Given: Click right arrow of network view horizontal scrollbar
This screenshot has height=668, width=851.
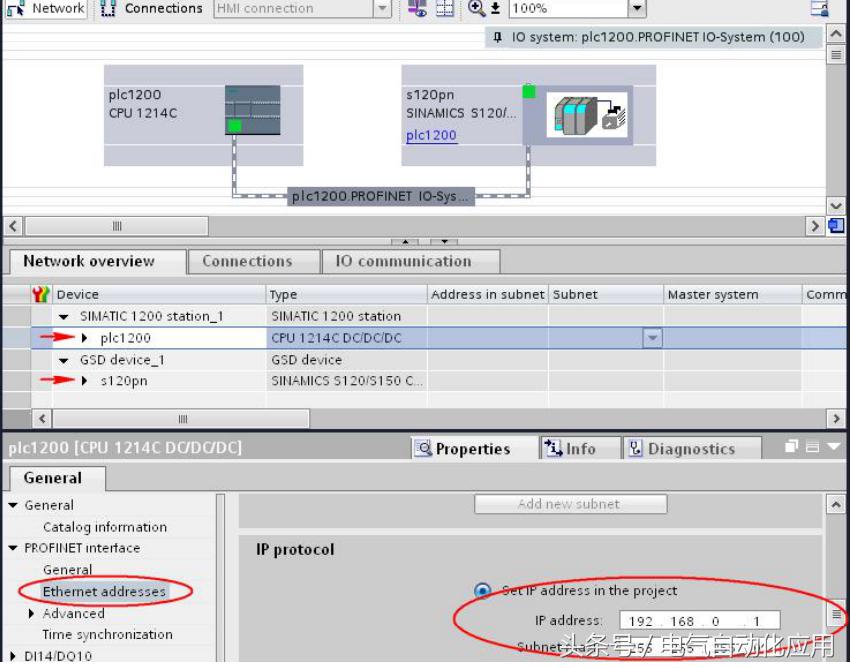Looking at the screenshot, I should pyautogui.click(x=814, y=226).
